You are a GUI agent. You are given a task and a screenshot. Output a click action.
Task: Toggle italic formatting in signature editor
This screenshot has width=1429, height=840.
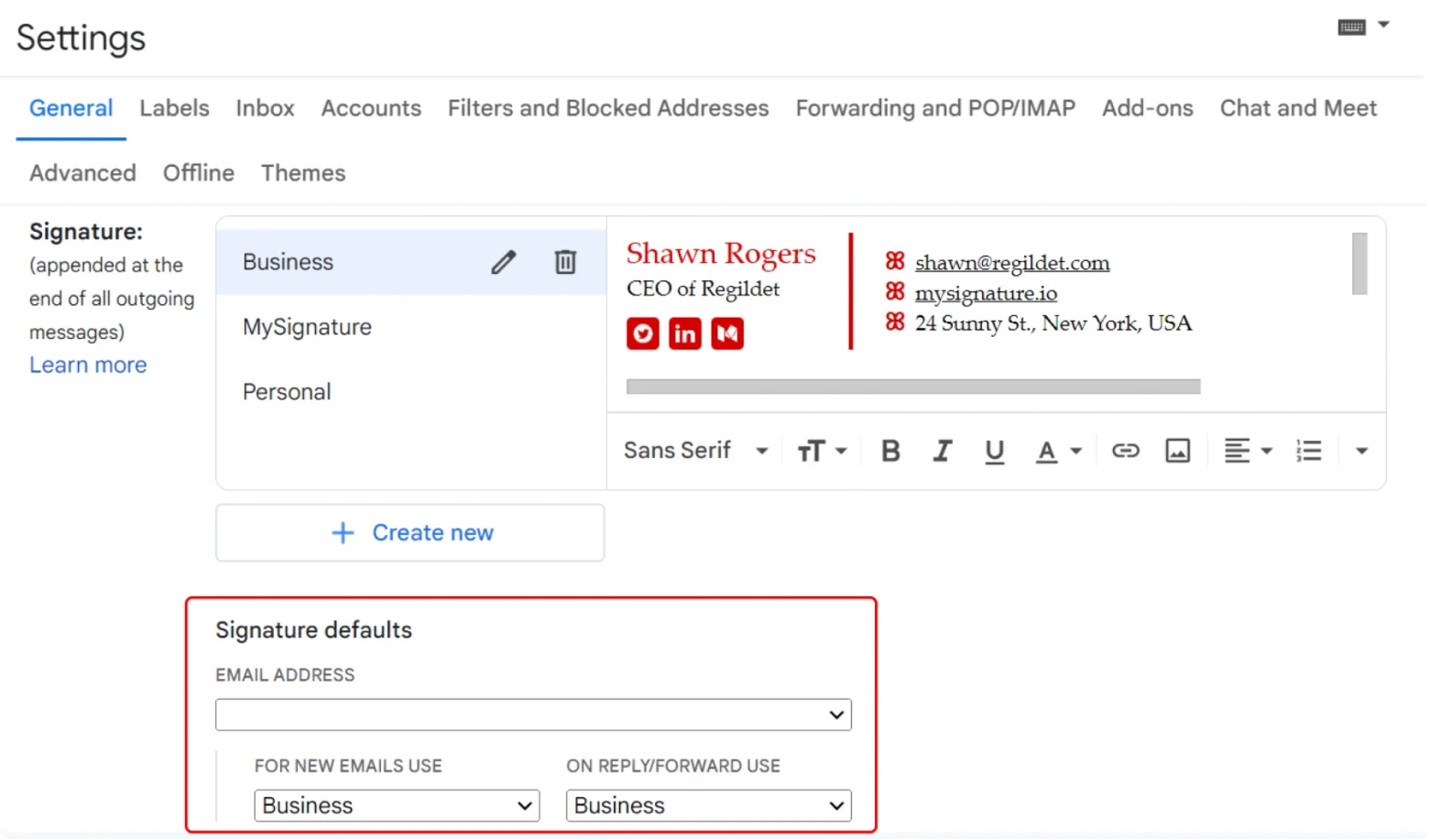tap(942, 451)
